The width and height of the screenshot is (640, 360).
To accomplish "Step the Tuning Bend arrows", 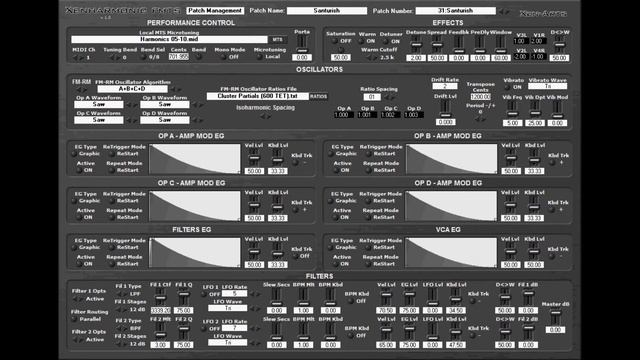I will tap(115, 58).
